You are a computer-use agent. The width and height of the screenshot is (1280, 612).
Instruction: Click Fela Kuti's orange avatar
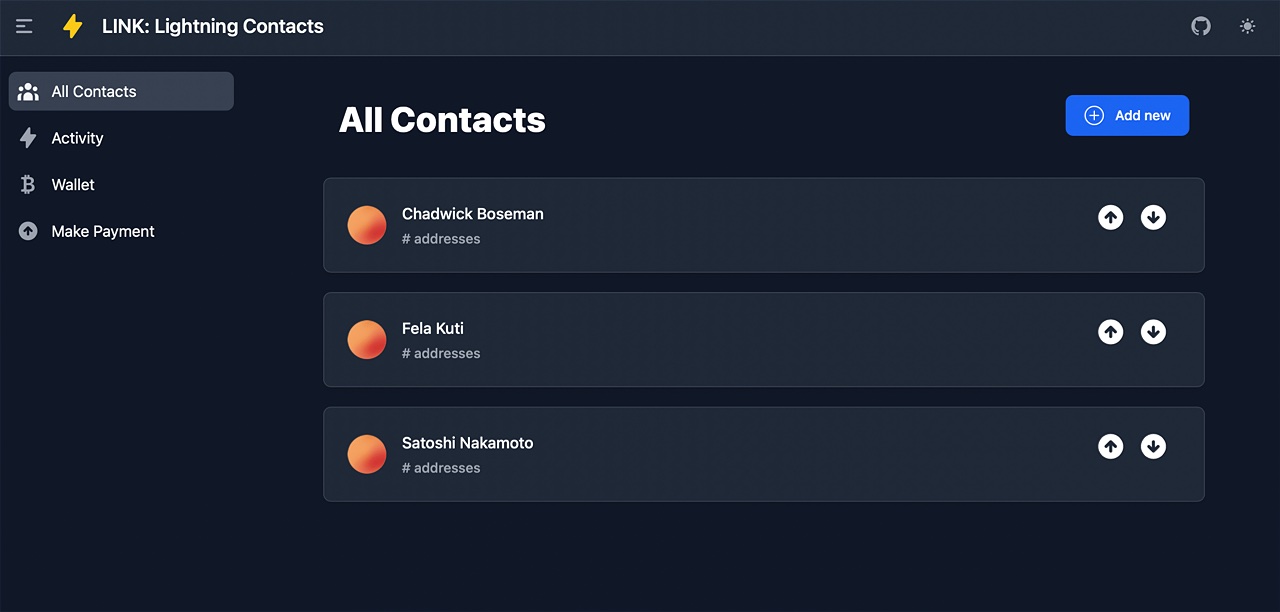click(367, 340)
